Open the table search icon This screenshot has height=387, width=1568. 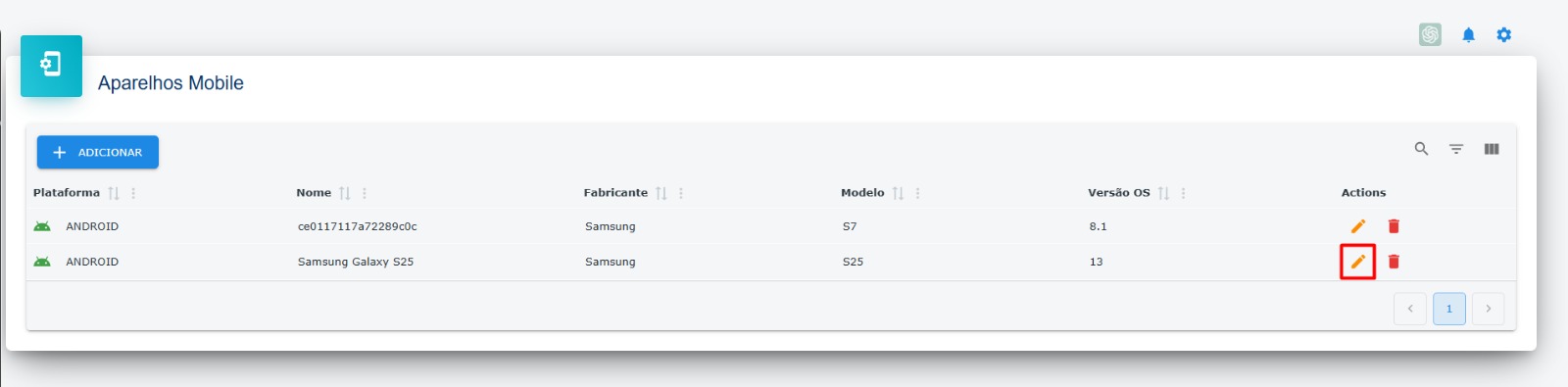pyautogui.click(x=1421, y=149)
